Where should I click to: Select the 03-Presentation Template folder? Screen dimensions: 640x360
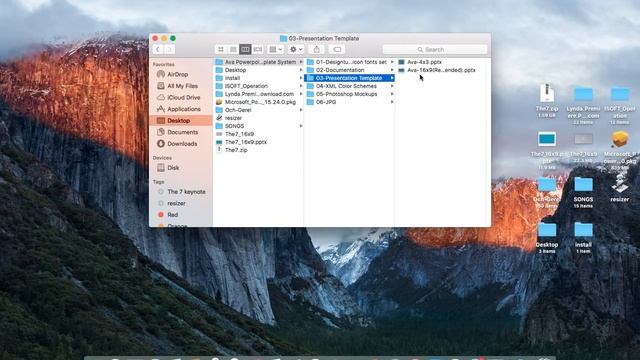tap(349, 78)
